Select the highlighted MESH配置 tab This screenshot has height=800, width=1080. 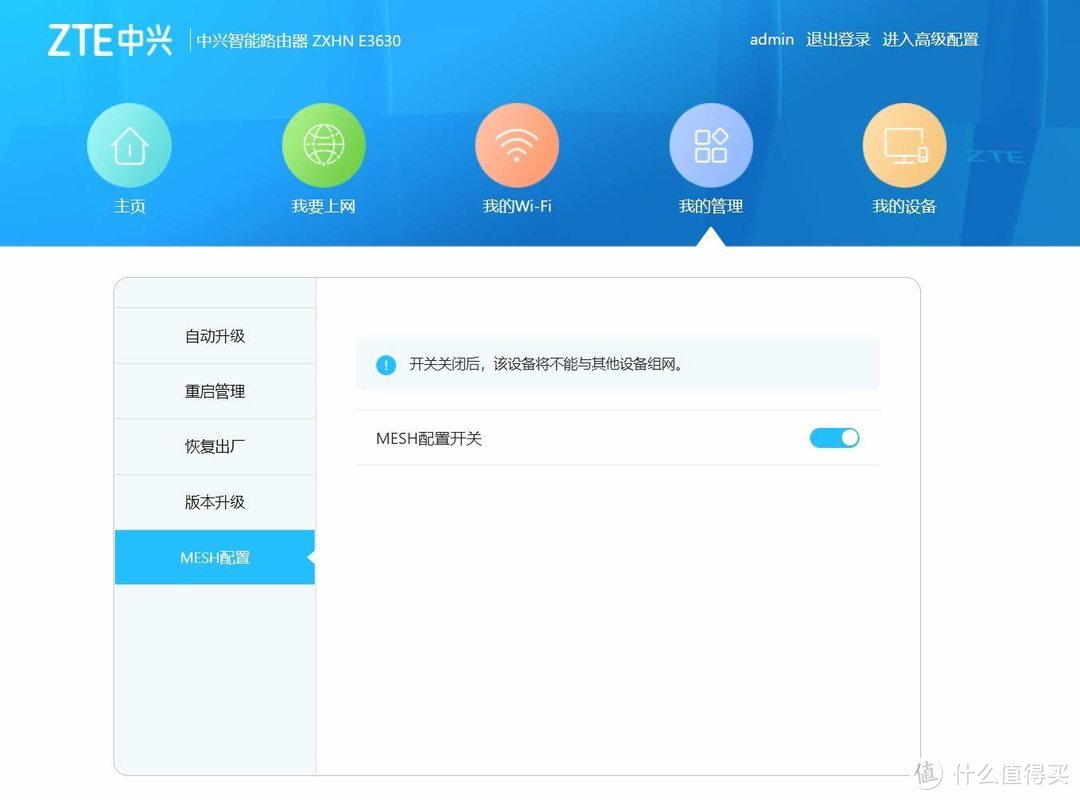point(214,557)
